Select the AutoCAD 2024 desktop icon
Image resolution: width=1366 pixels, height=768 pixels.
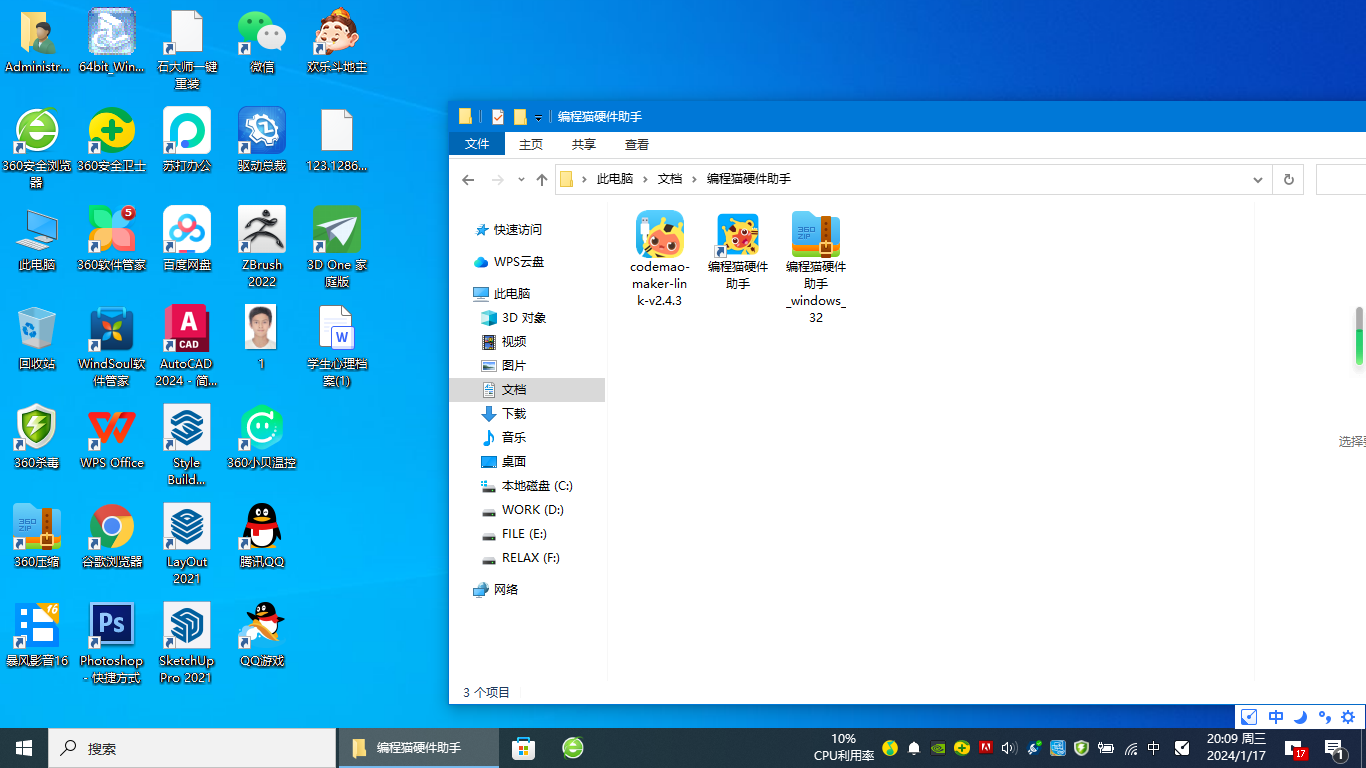coord(187,346)
